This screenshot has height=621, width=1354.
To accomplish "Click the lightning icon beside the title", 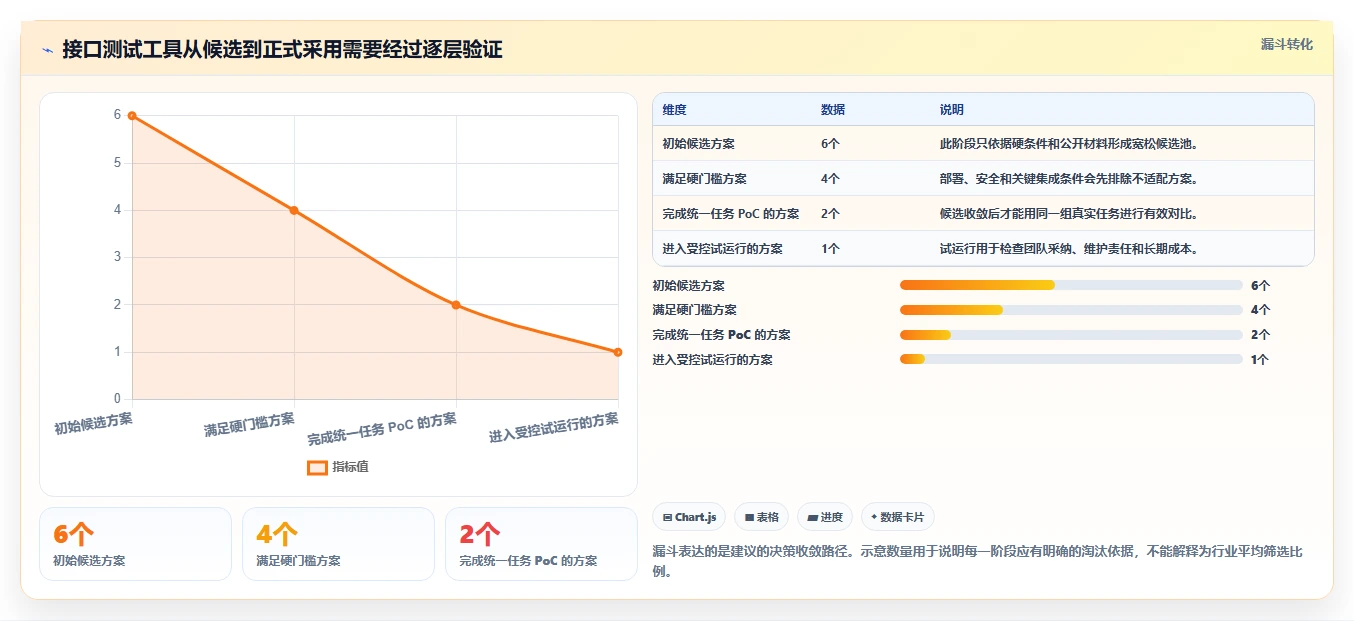I will click(47, 50).
